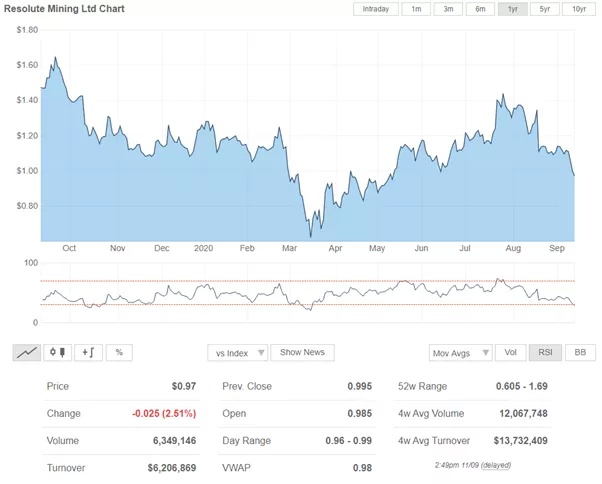This screenshot has width=602, height=484.
Task: Toggle the Vol indicator
Action: 510,352
